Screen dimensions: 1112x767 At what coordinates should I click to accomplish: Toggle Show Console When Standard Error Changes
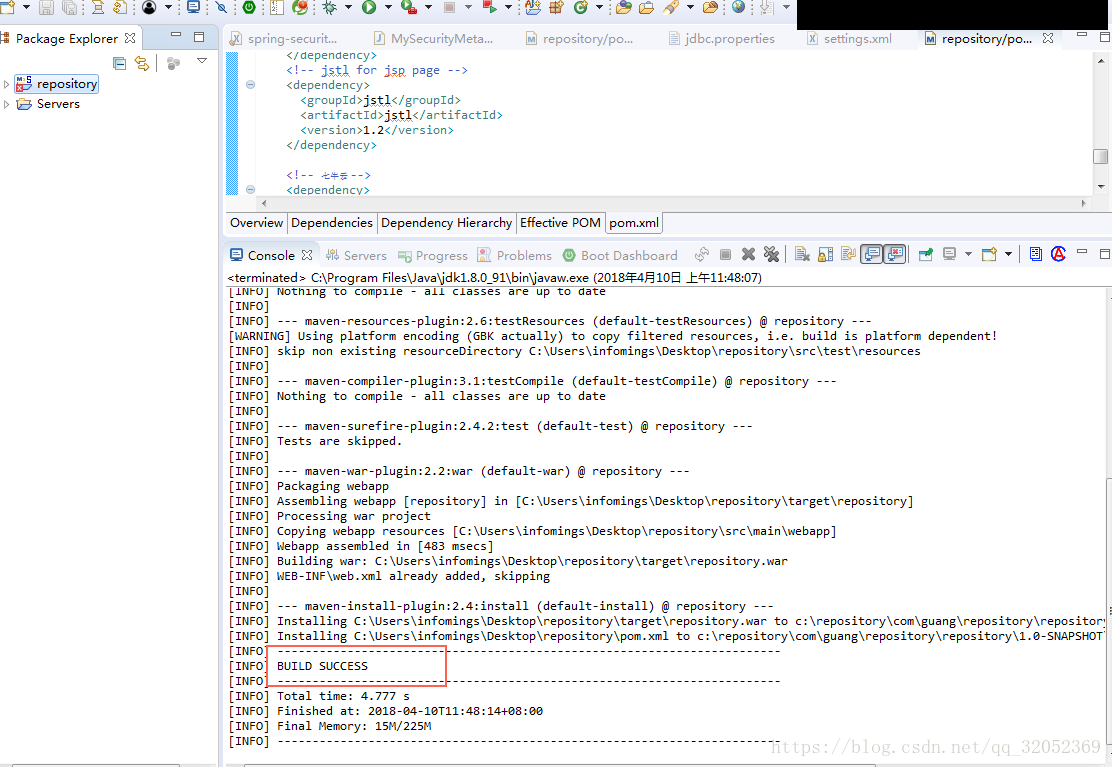click(896, 254)
